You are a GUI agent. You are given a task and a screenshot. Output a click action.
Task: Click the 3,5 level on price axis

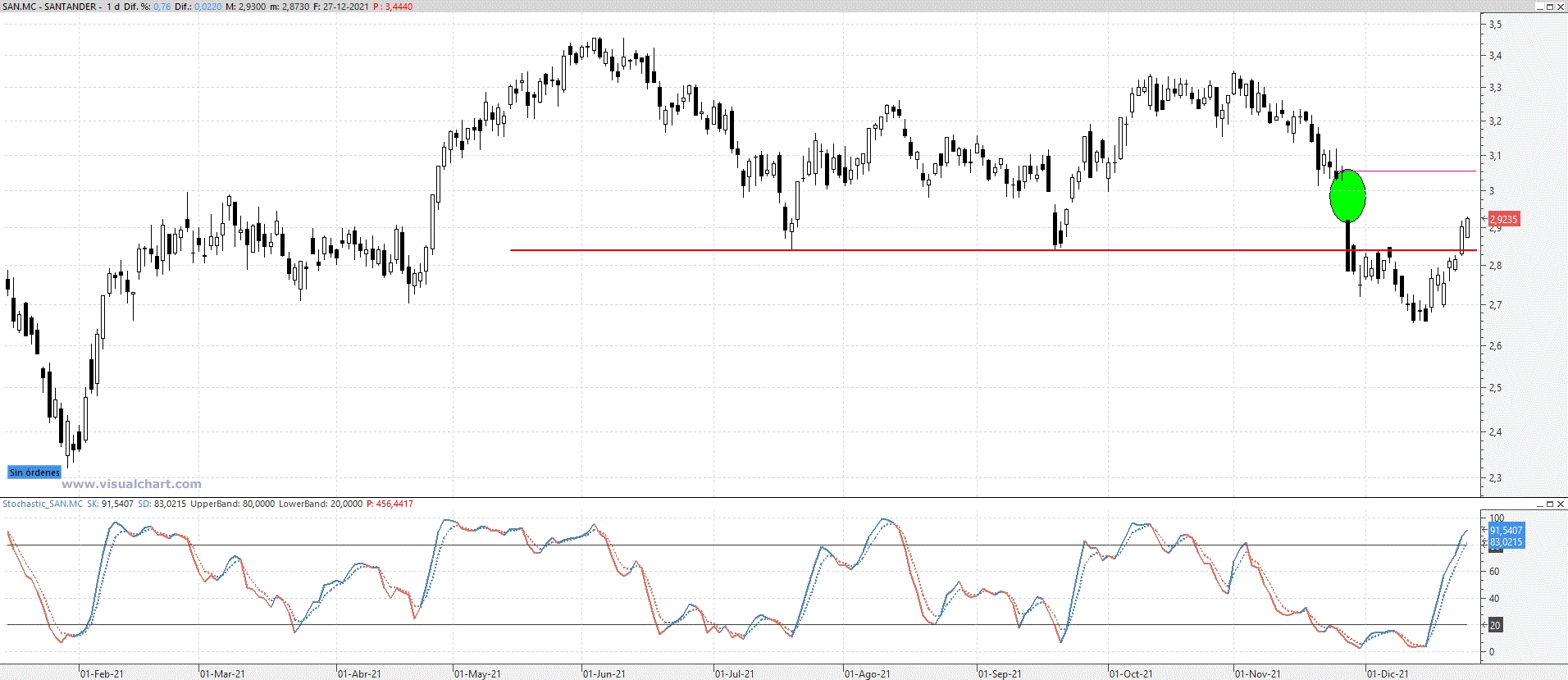point(1496,25)
